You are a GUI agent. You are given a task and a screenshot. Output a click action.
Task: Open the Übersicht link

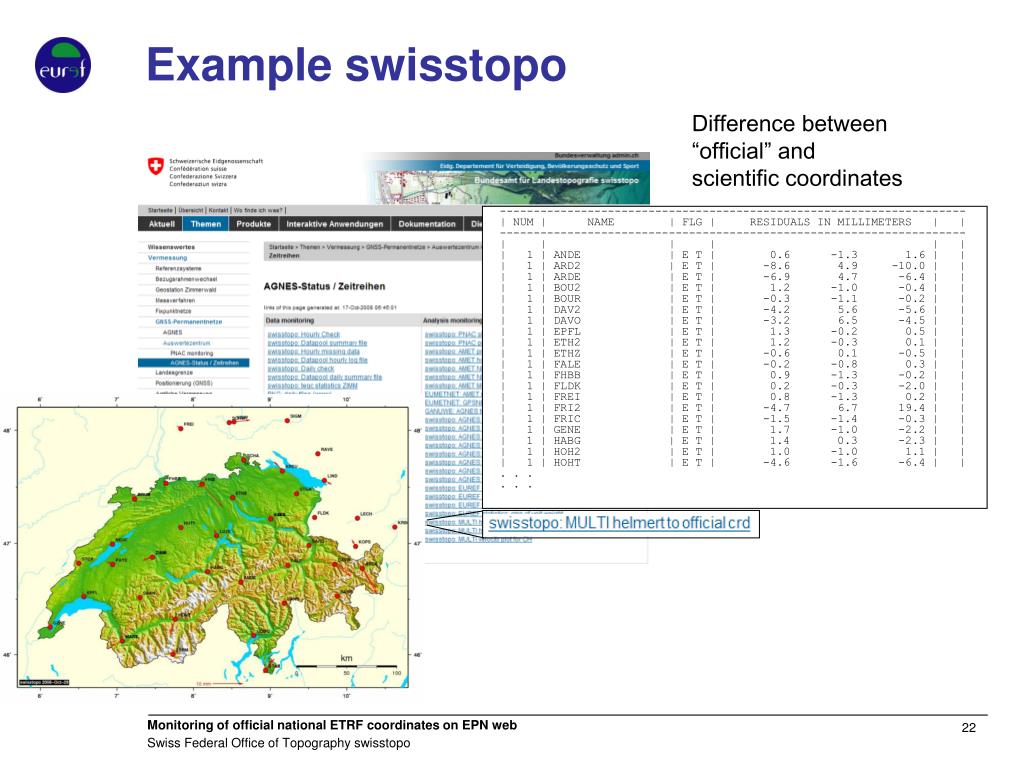(x=191, y=210)
